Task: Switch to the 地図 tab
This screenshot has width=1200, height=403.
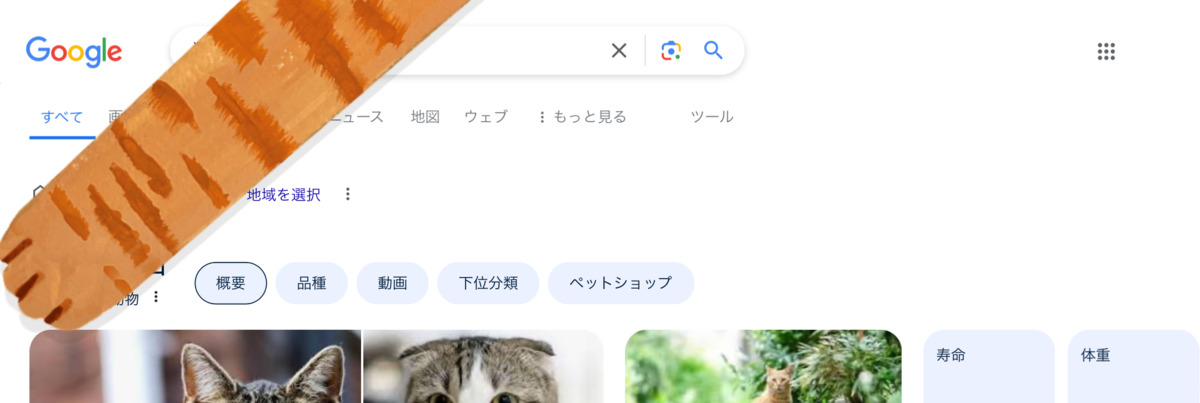Action: (425, 117)
